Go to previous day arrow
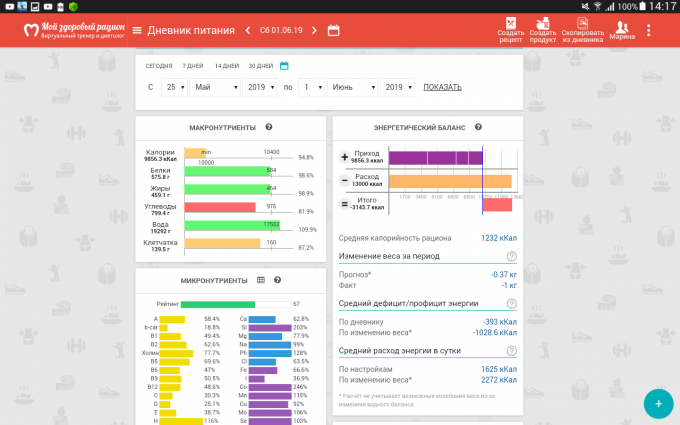The width and height of the screenshot is (680, 425). (248, 30)
